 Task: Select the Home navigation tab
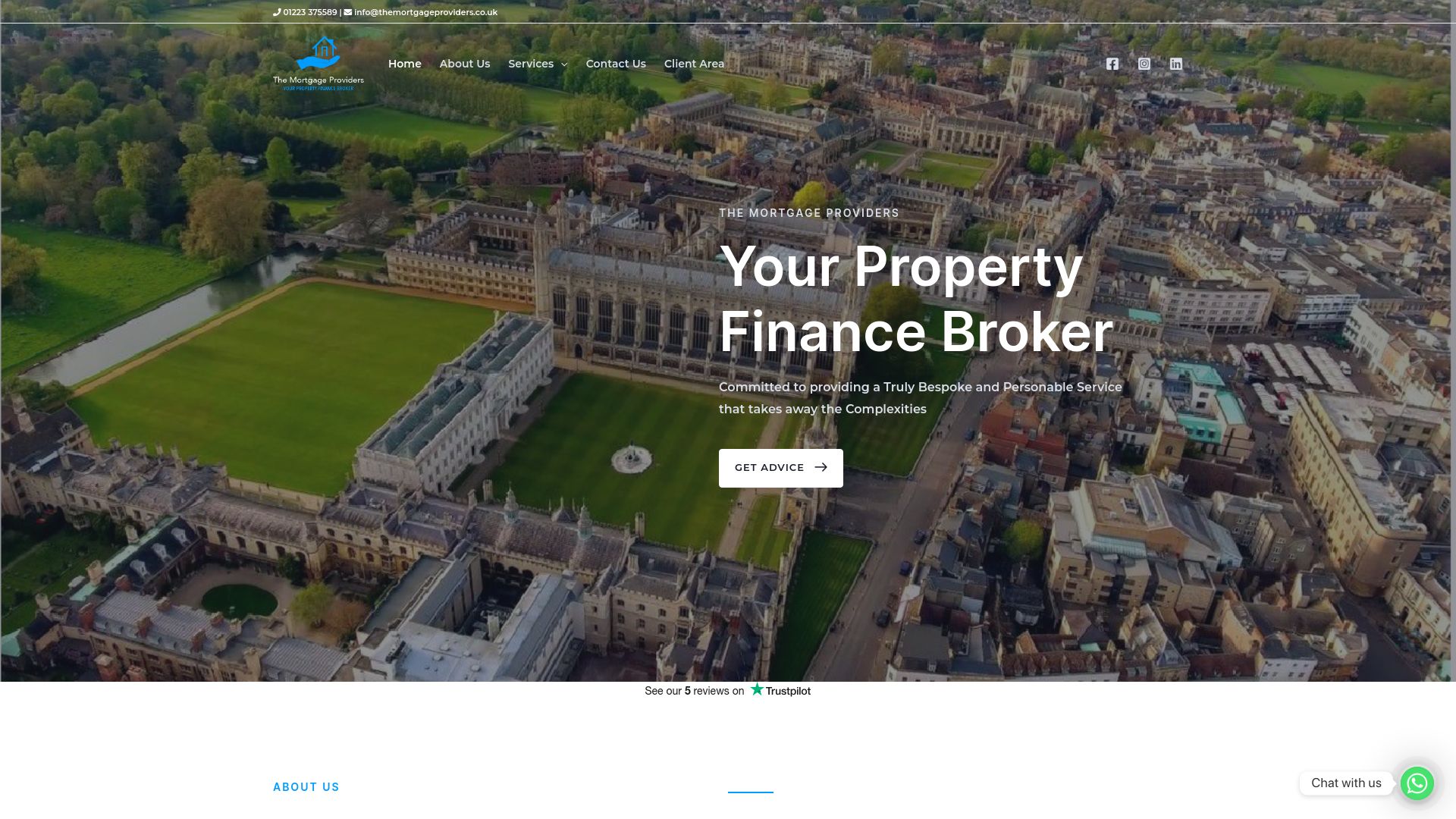tap(404, 64)
